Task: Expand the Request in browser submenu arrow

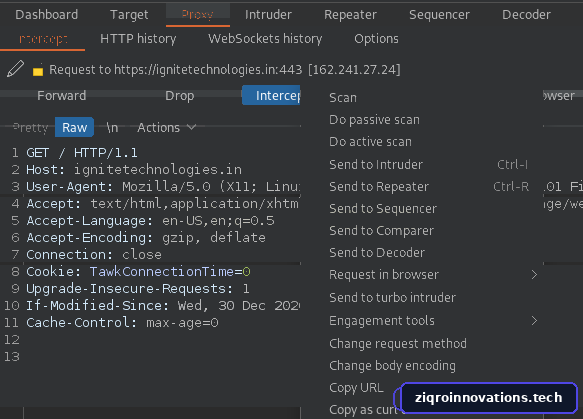Action: (x=534, y=275)
